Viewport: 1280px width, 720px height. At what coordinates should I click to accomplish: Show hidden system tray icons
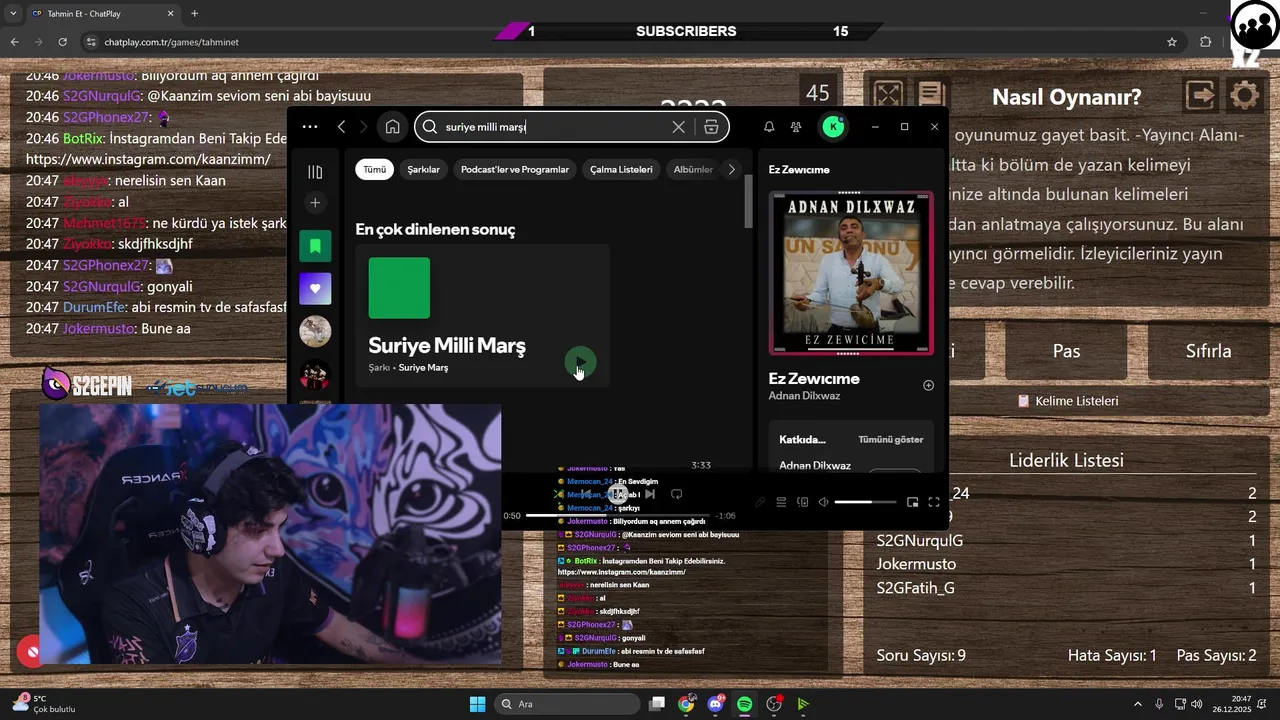(x=1137, y=704)
